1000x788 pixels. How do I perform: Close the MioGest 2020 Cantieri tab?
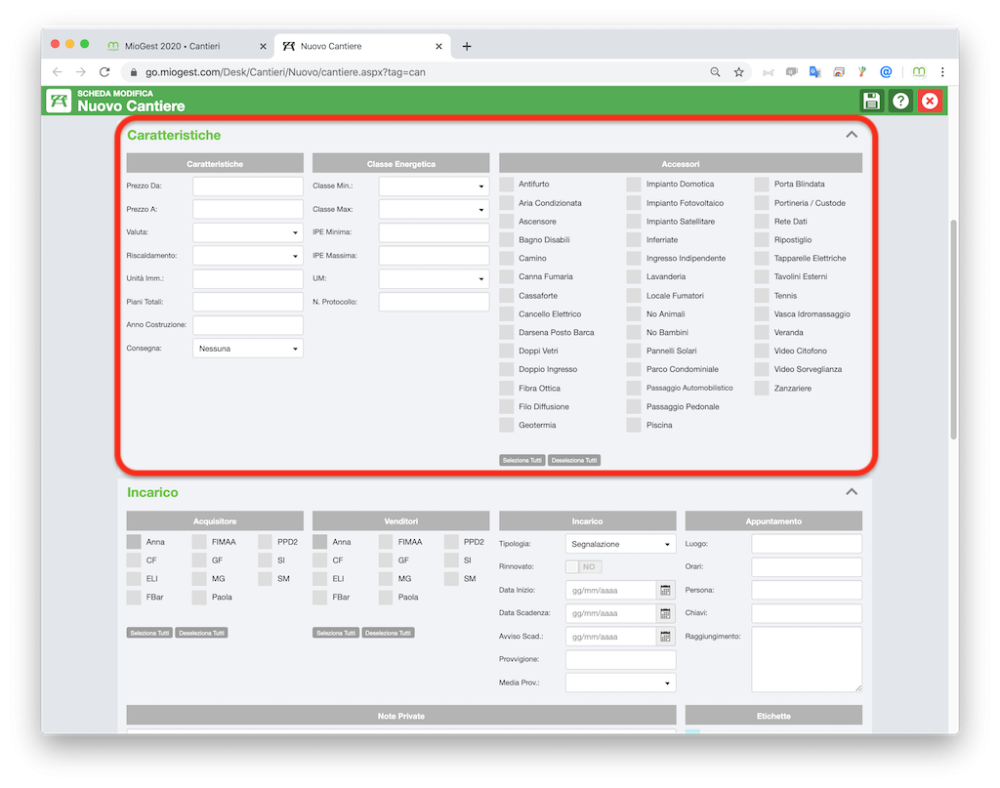(x=263, y=46)
